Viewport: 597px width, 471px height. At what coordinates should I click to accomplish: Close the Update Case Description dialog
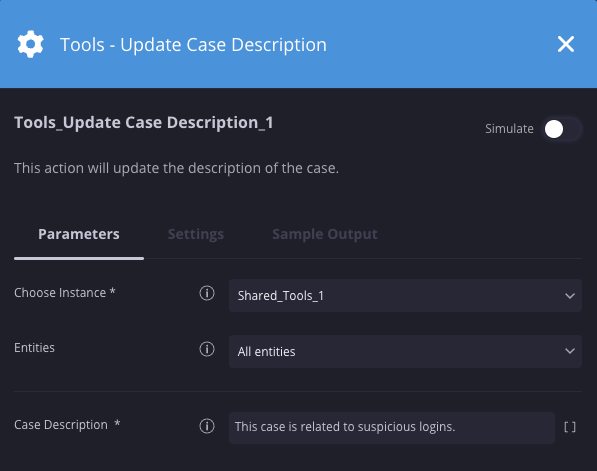(x=566, y=44)
